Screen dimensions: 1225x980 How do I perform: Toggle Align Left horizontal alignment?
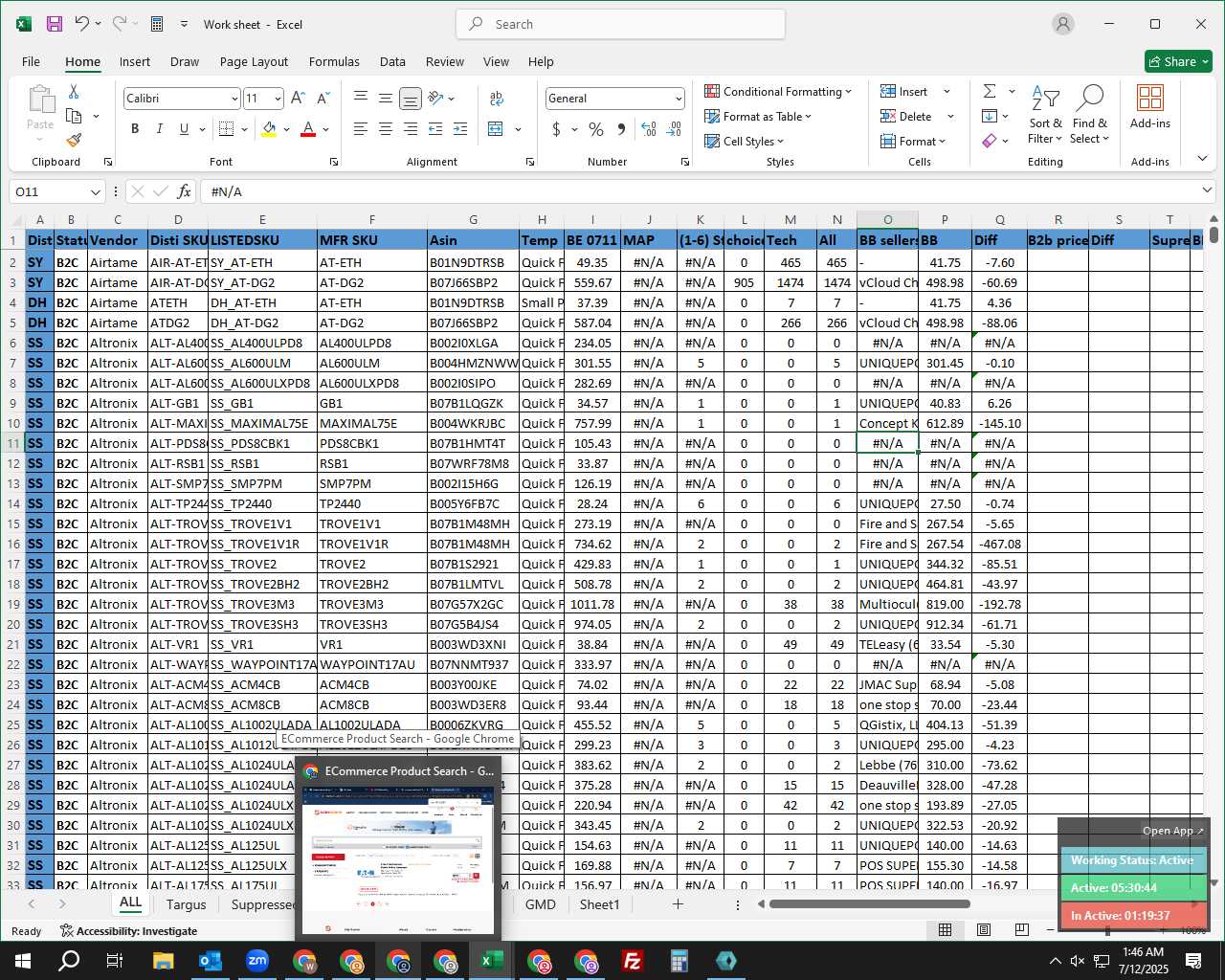pyautogui.click(x=360, y=128)
